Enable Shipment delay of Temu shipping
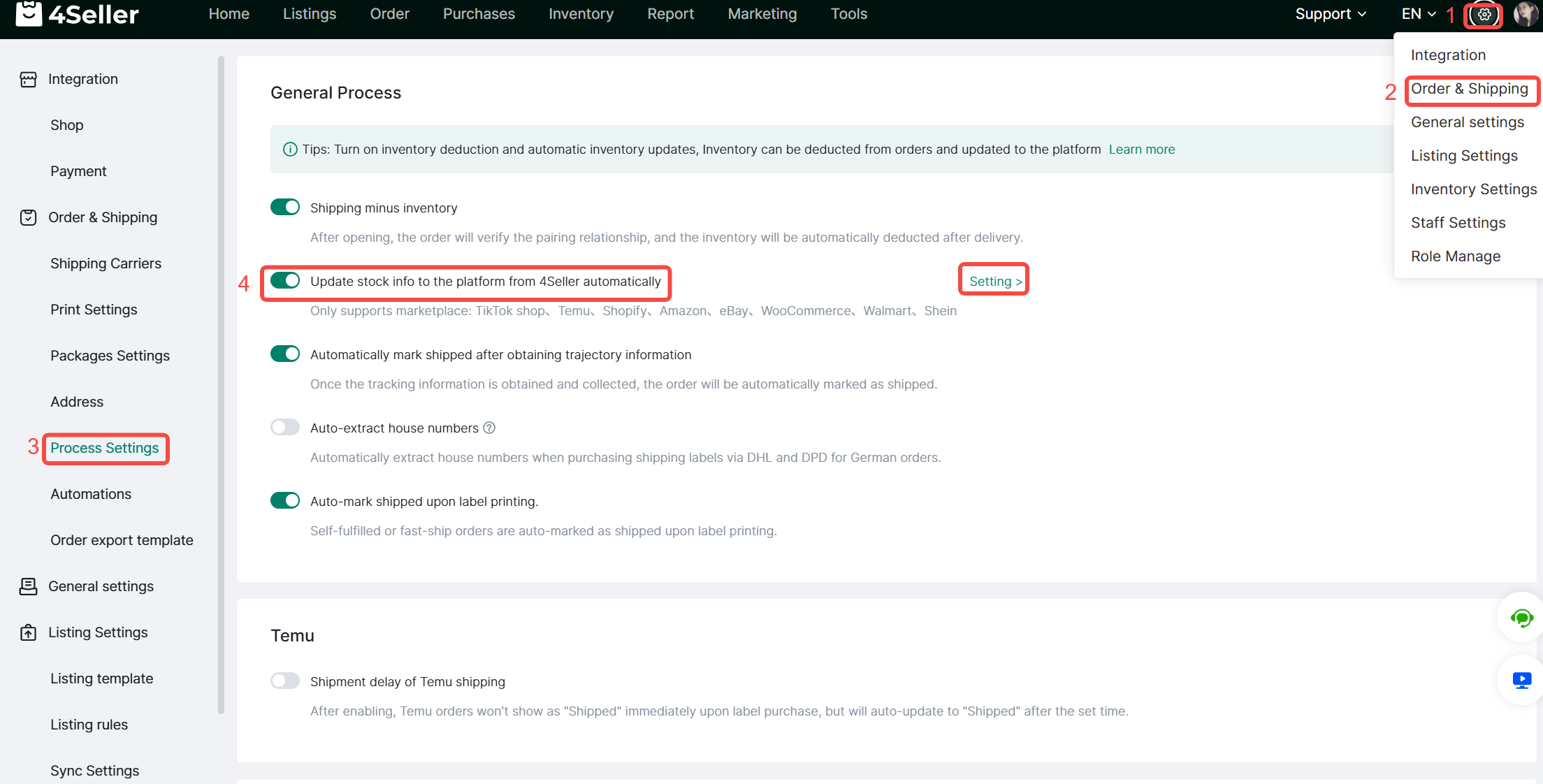 coord(285,681)
